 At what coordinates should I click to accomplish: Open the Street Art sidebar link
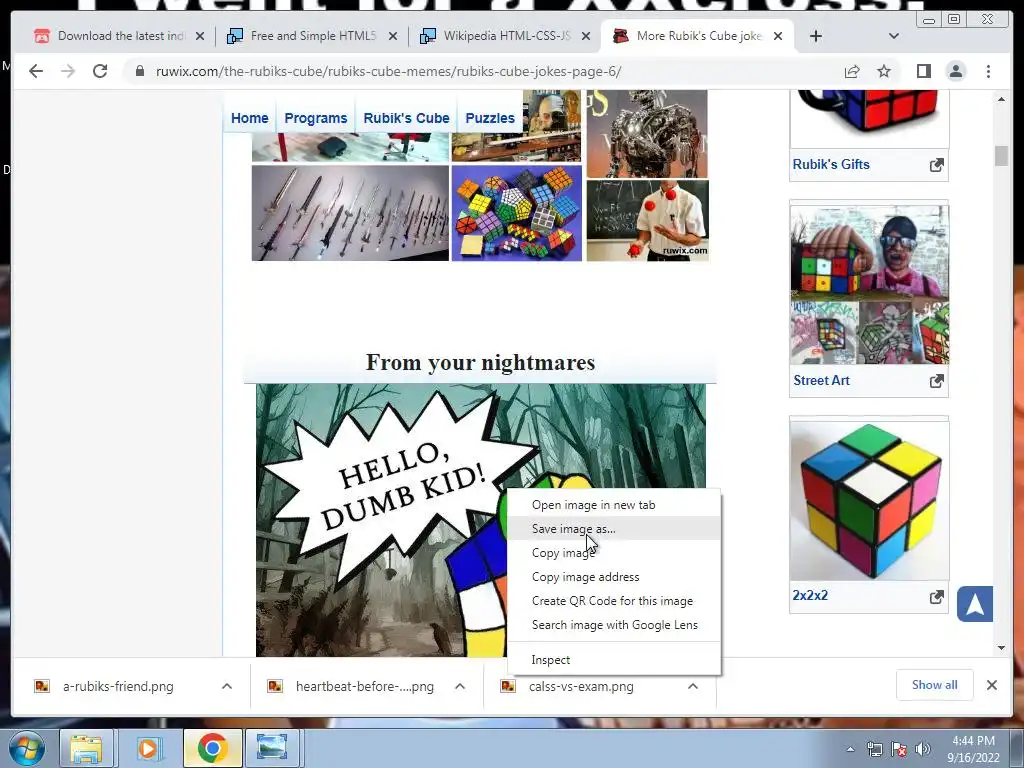(x=821, y=381)
